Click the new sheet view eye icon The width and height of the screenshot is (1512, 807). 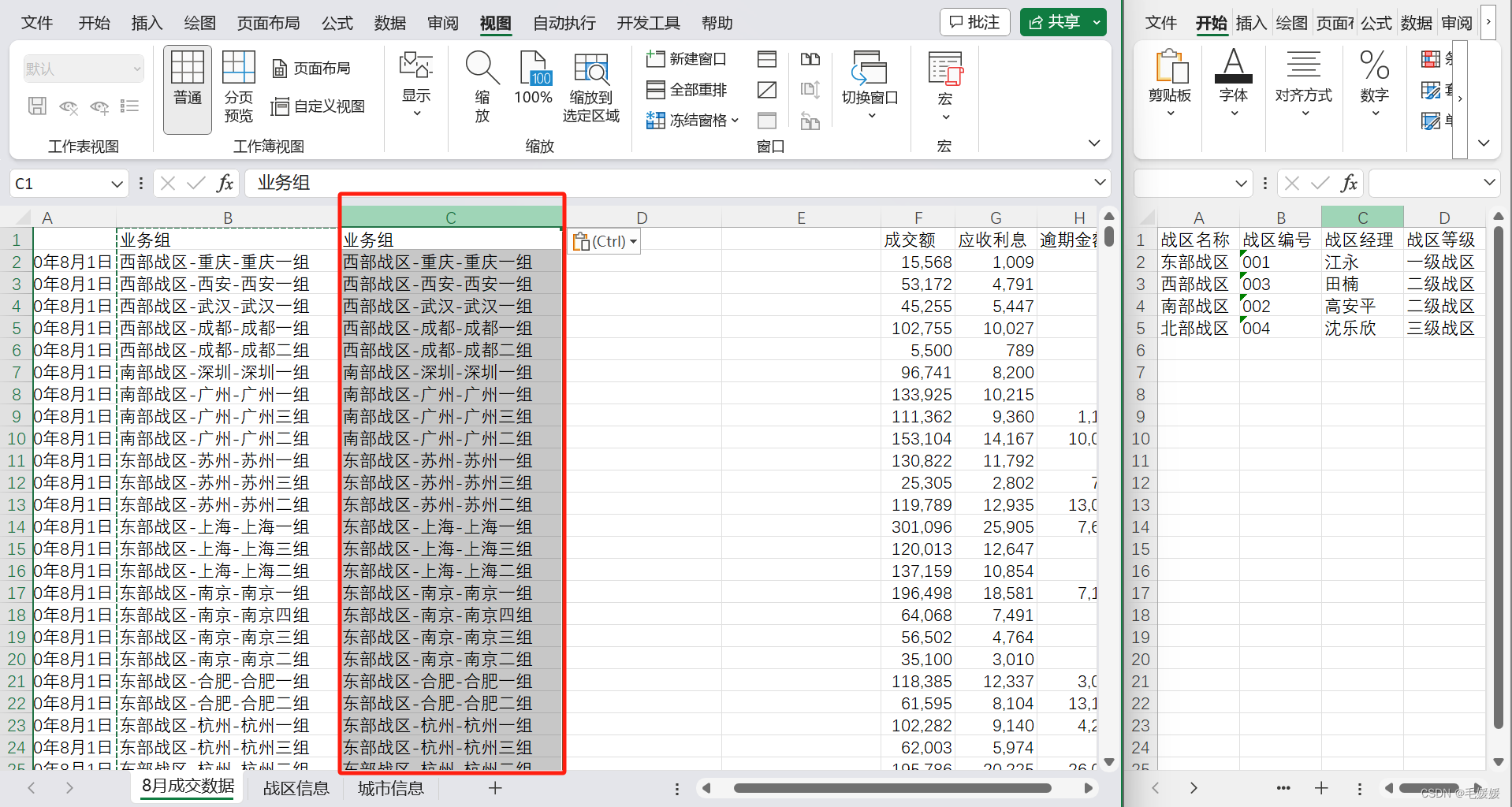99,106
